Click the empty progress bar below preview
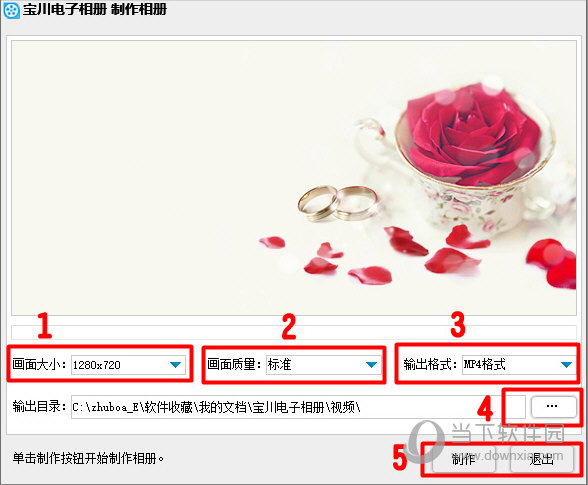This screenshot has height=485, width=588. [x=294, y=332]
